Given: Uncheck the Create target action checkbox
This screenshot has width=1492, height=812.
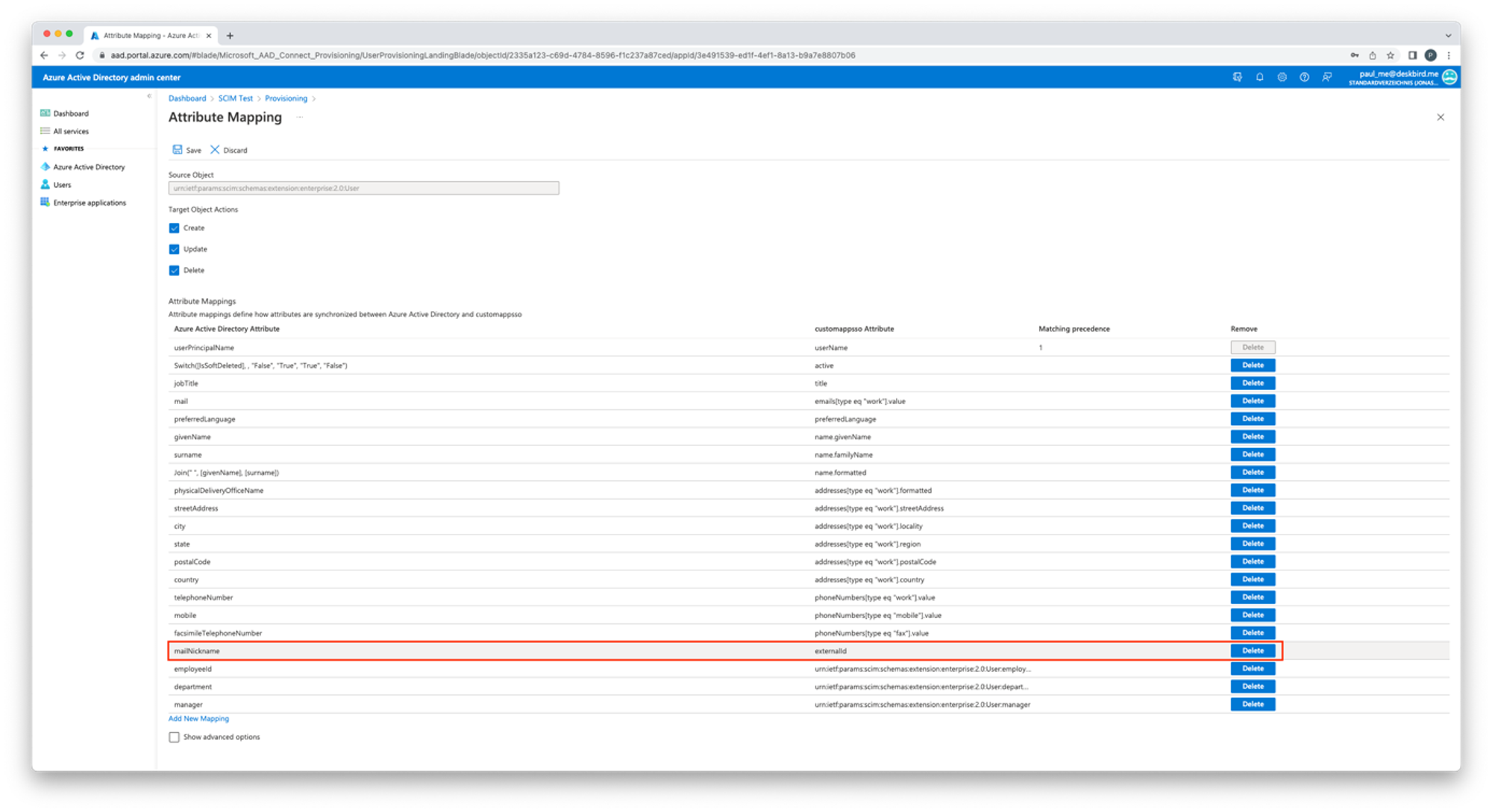Looking at the screenshot, I should (175, 228).
